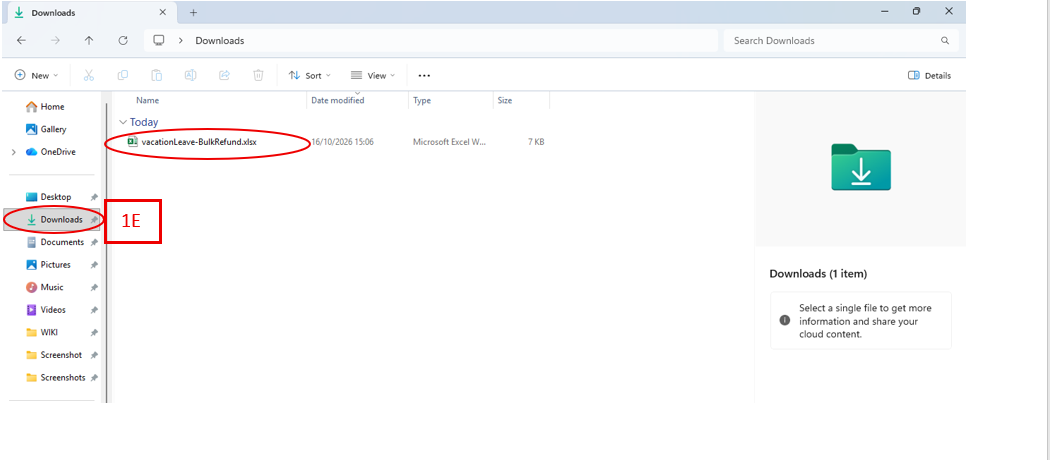Click the Delete trash icon
The width and height of the screenshot is (1050, 460).
[258, 76]
